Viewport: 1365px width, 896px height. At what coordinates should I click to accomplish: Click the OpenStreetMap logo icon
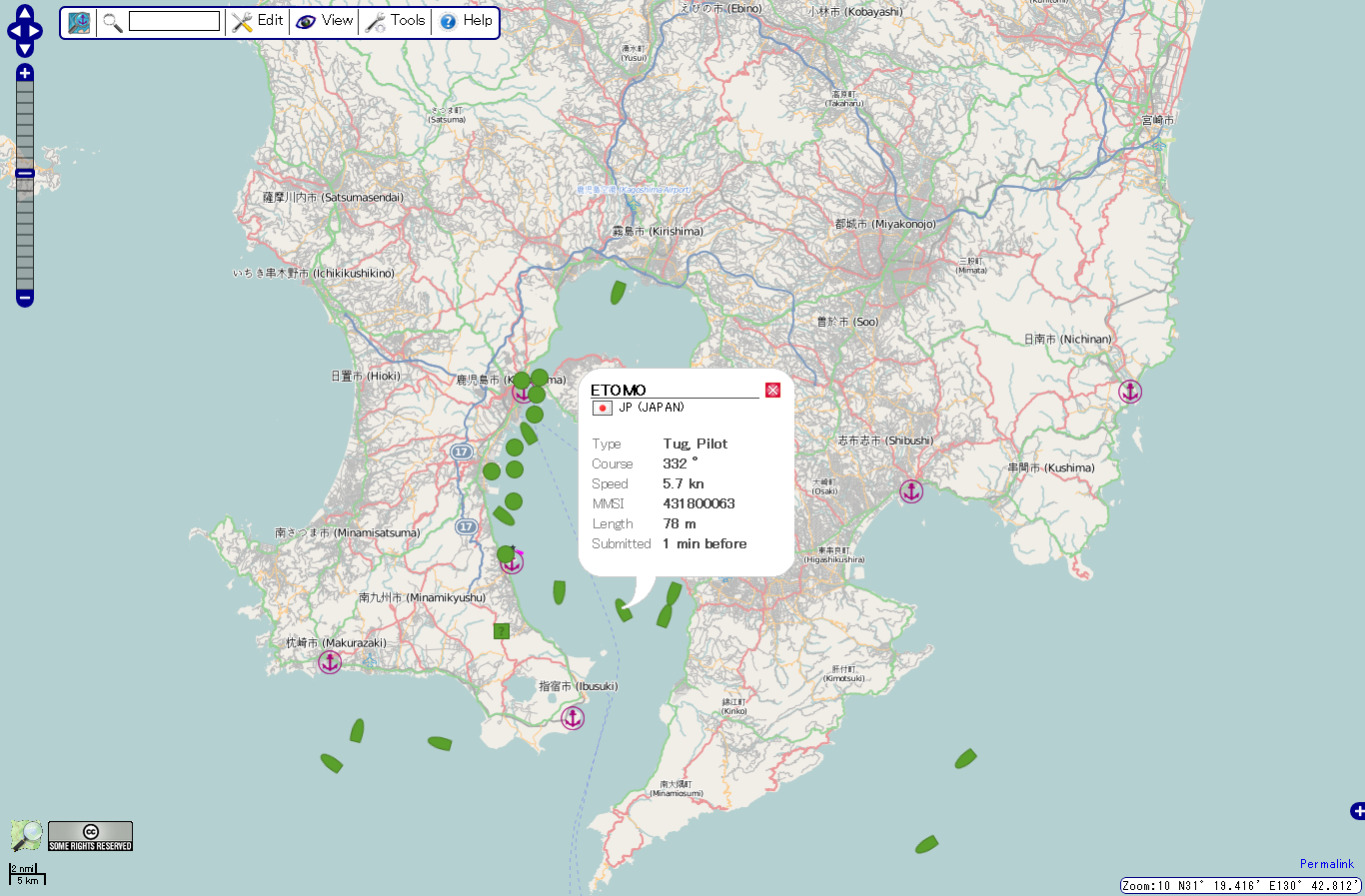26,835
